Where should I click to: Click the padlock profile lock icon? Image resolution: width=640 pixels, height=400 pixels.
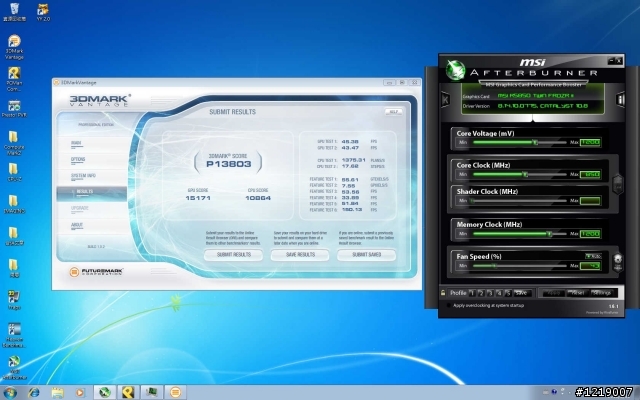[x=443, y=293]
